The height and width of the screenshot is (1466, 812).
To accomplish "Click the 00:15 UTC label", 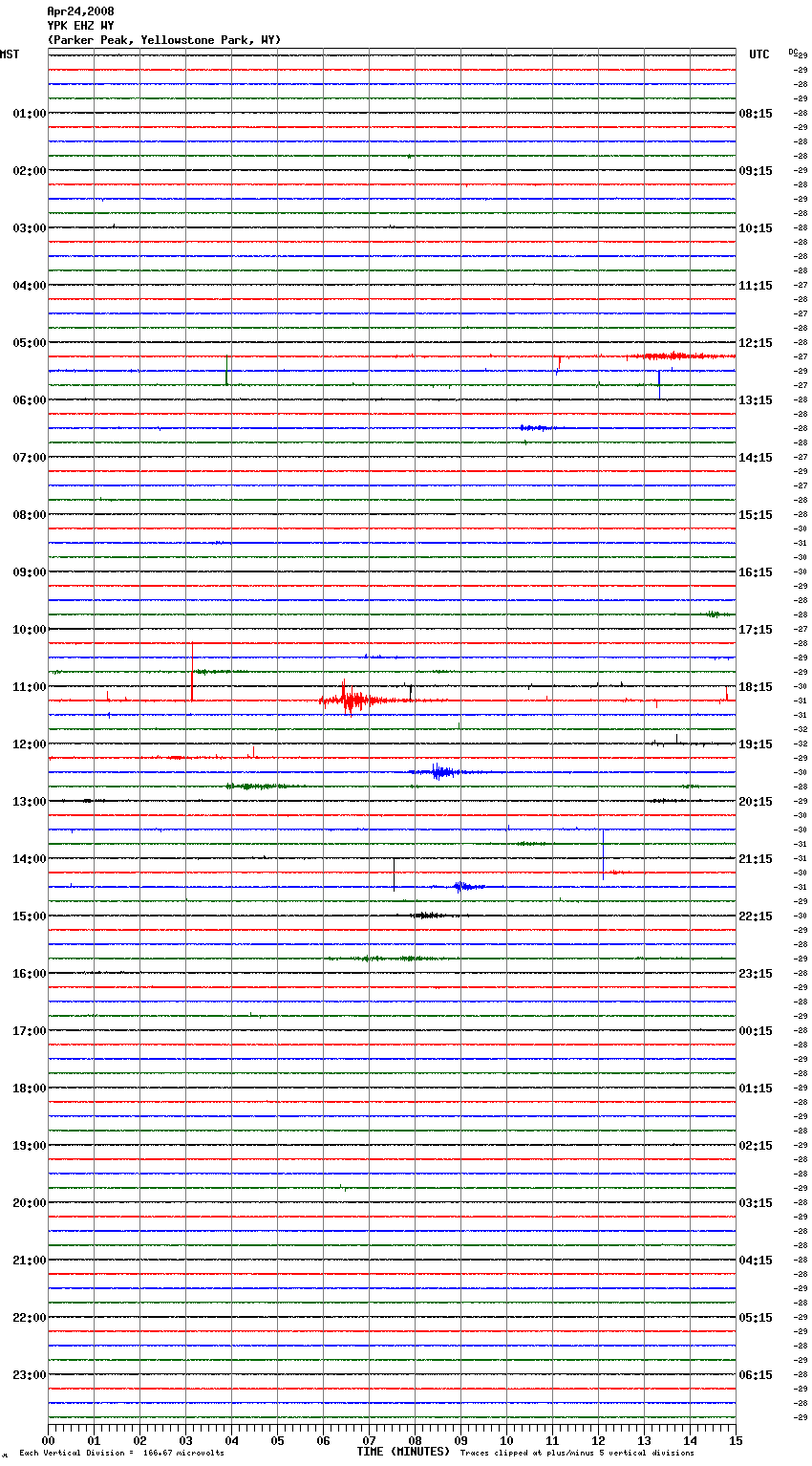I will tap(756, 1031).
